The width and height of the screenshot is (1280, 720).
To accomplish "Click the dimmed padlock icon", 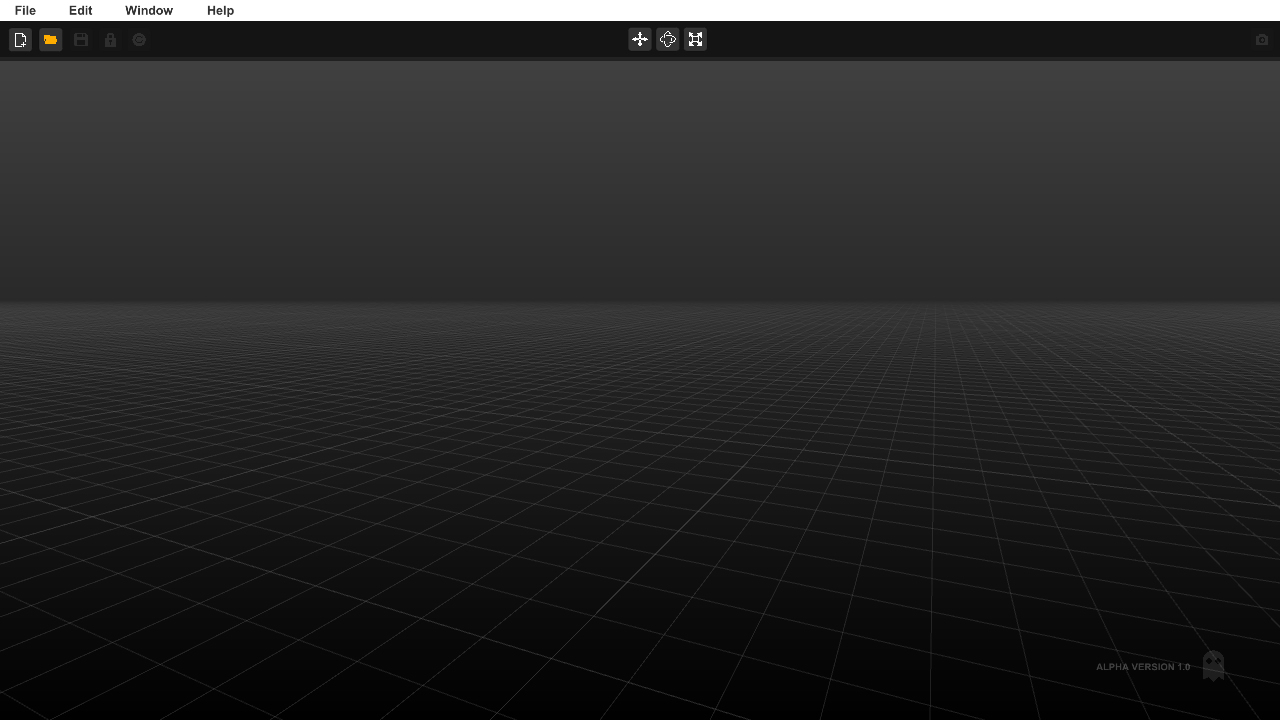I will tap(110, 40).
